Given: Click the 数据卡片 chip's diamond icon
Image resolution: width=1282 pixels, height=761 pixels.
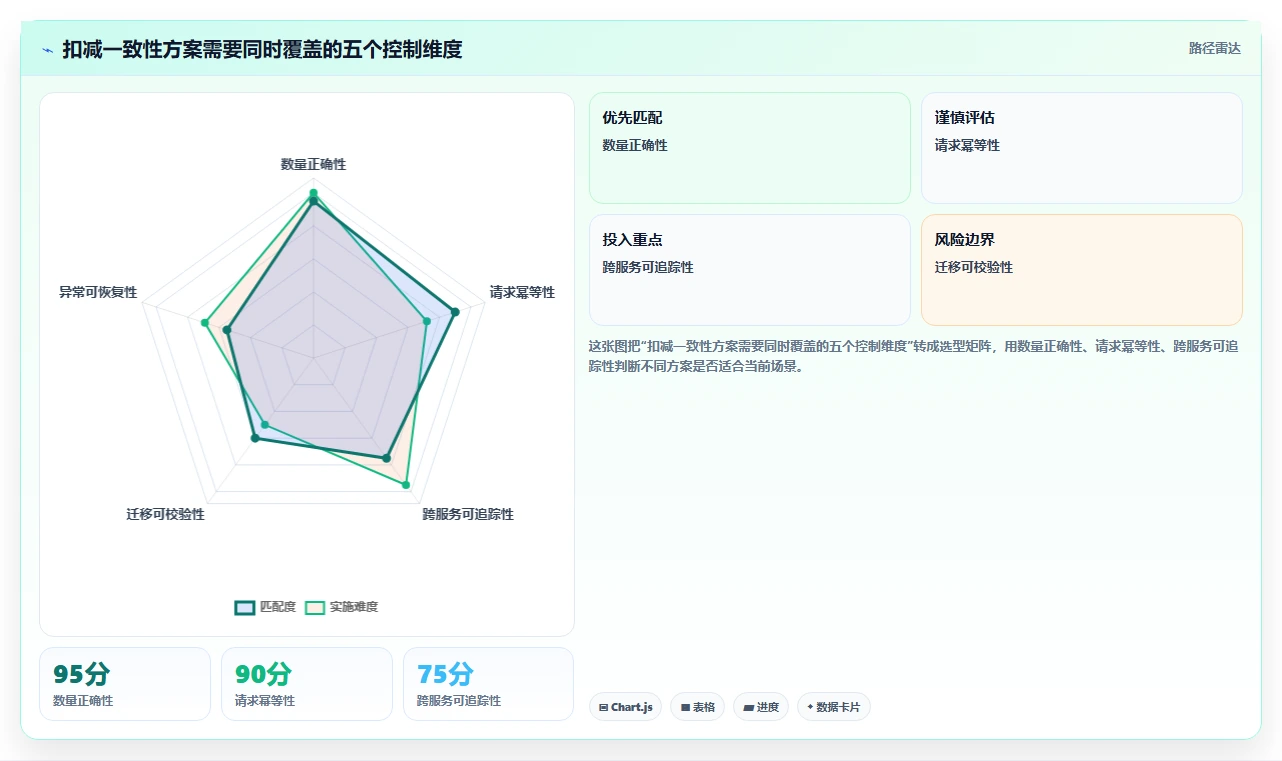Looking at the screenshot, I should 810,706.
